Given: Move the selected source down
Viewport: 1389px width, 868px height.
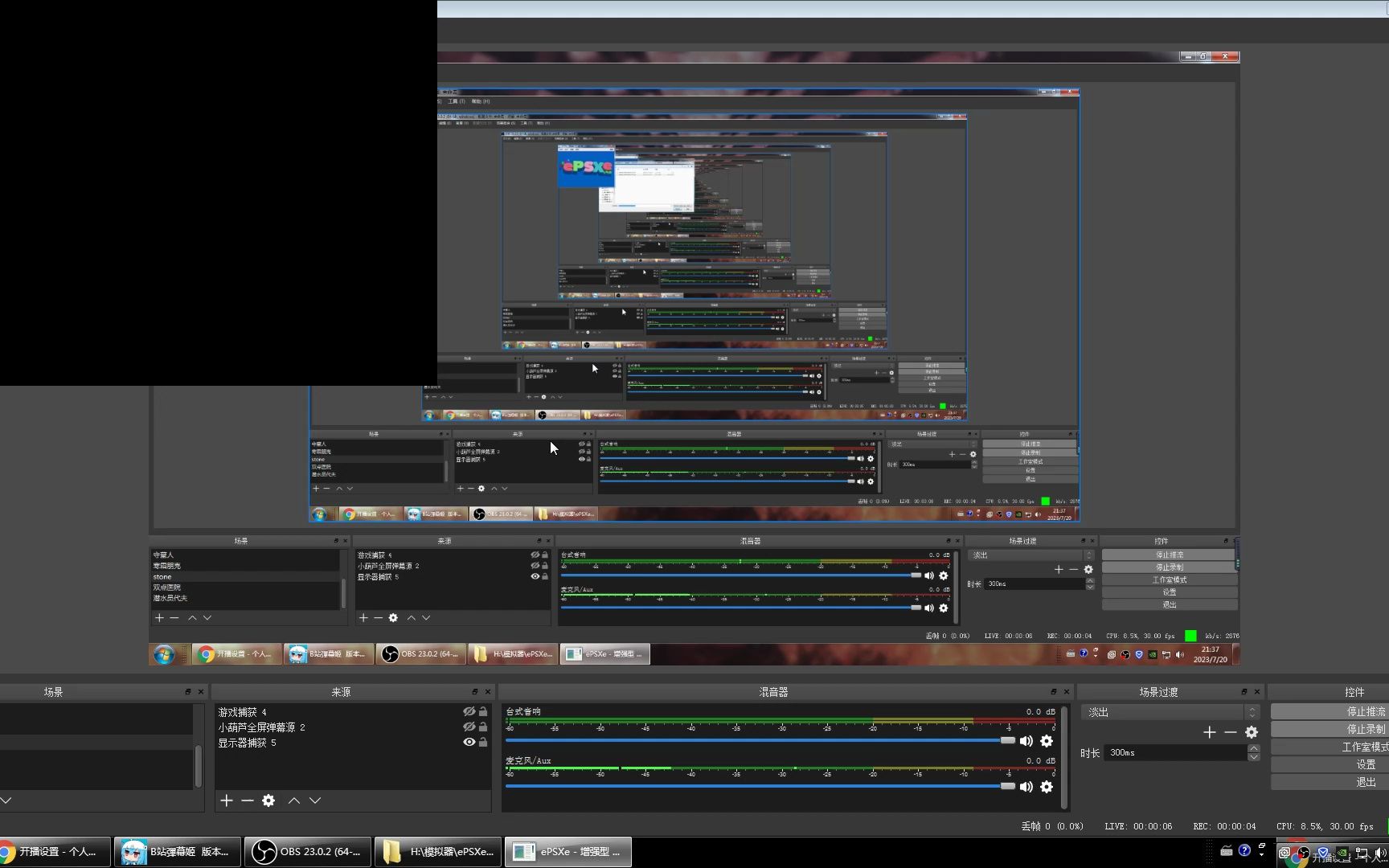Looking at the screenshot, I should (x=315, y=800).
